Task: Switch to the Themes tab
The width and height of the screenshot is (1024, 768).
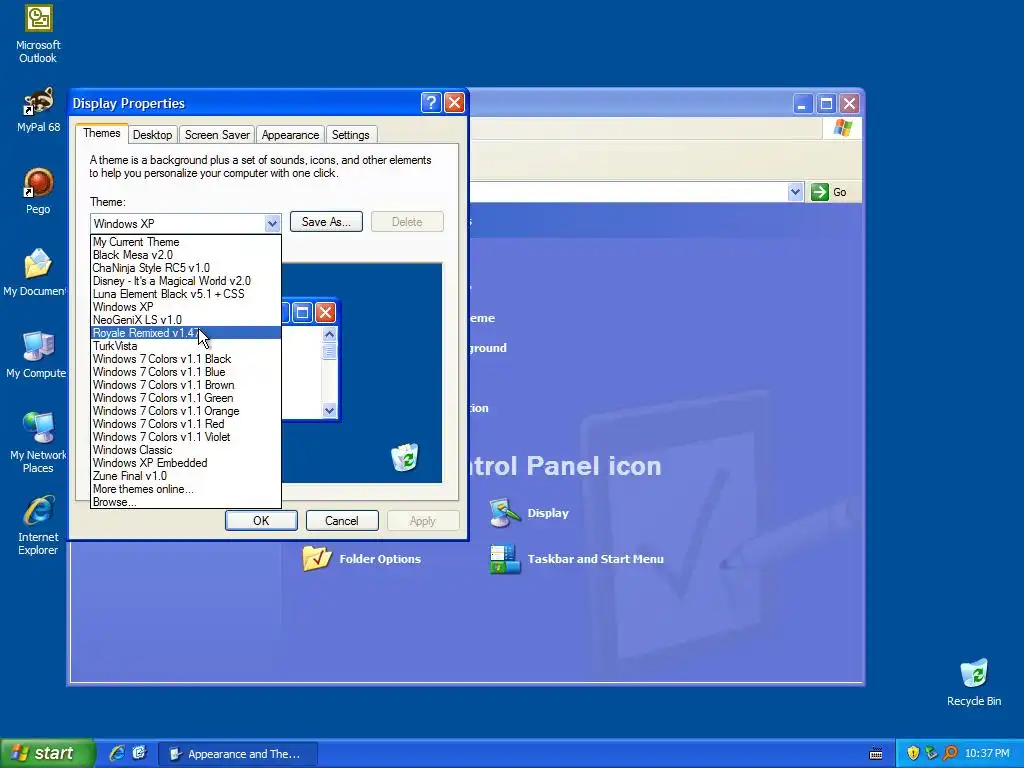Action: point(101,133)
